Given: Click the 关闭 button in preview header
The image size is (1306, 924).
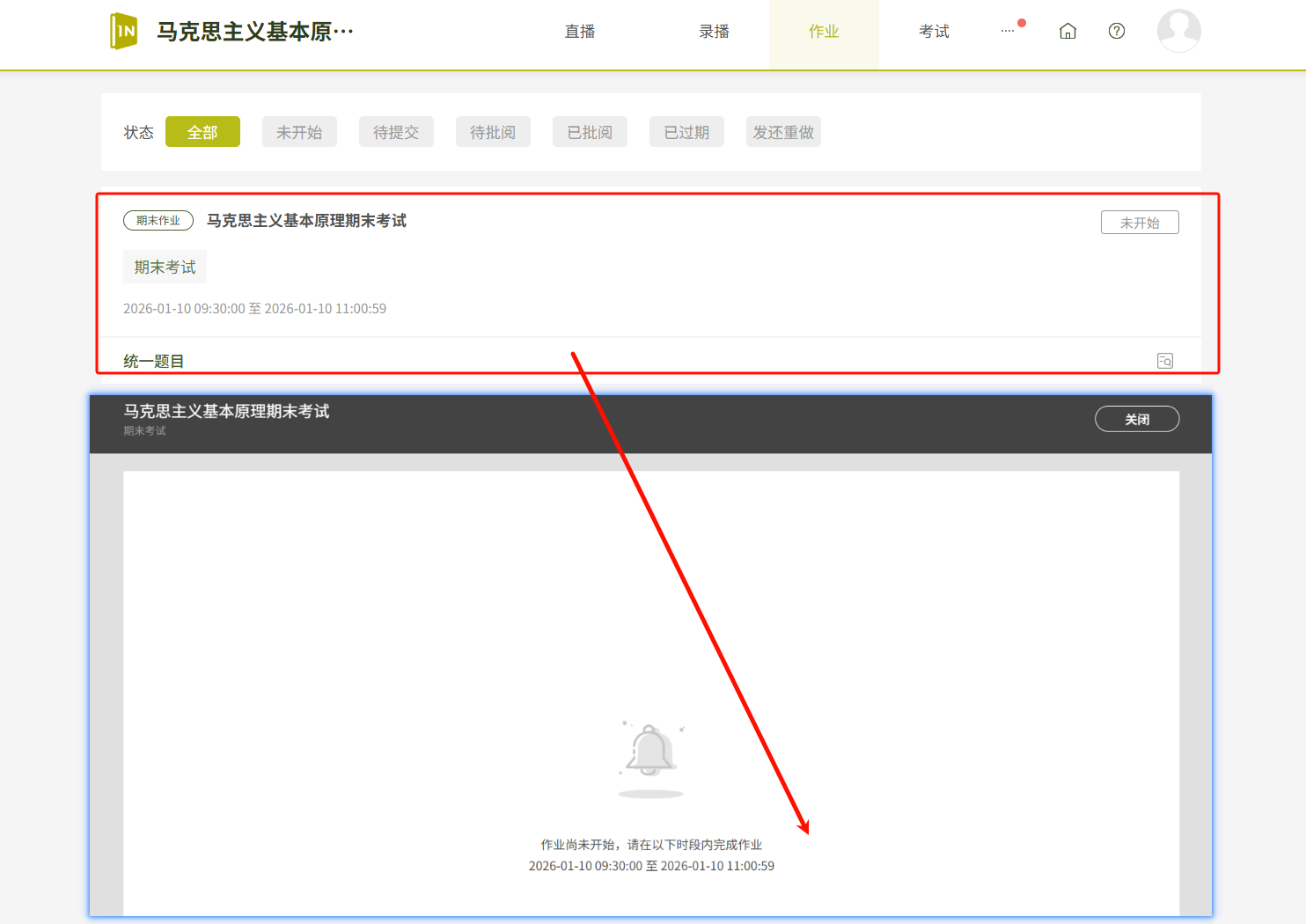Looking at the screenshot, I should pos(1136,419).
